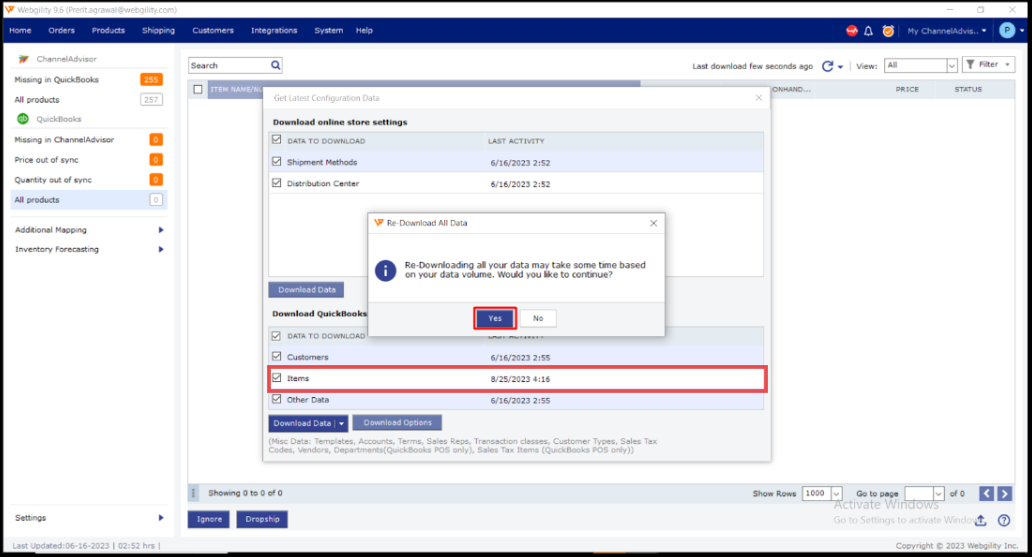The image size is (1032, 557).
Task: Click No to cancel re-download
Action: point(538,318)
